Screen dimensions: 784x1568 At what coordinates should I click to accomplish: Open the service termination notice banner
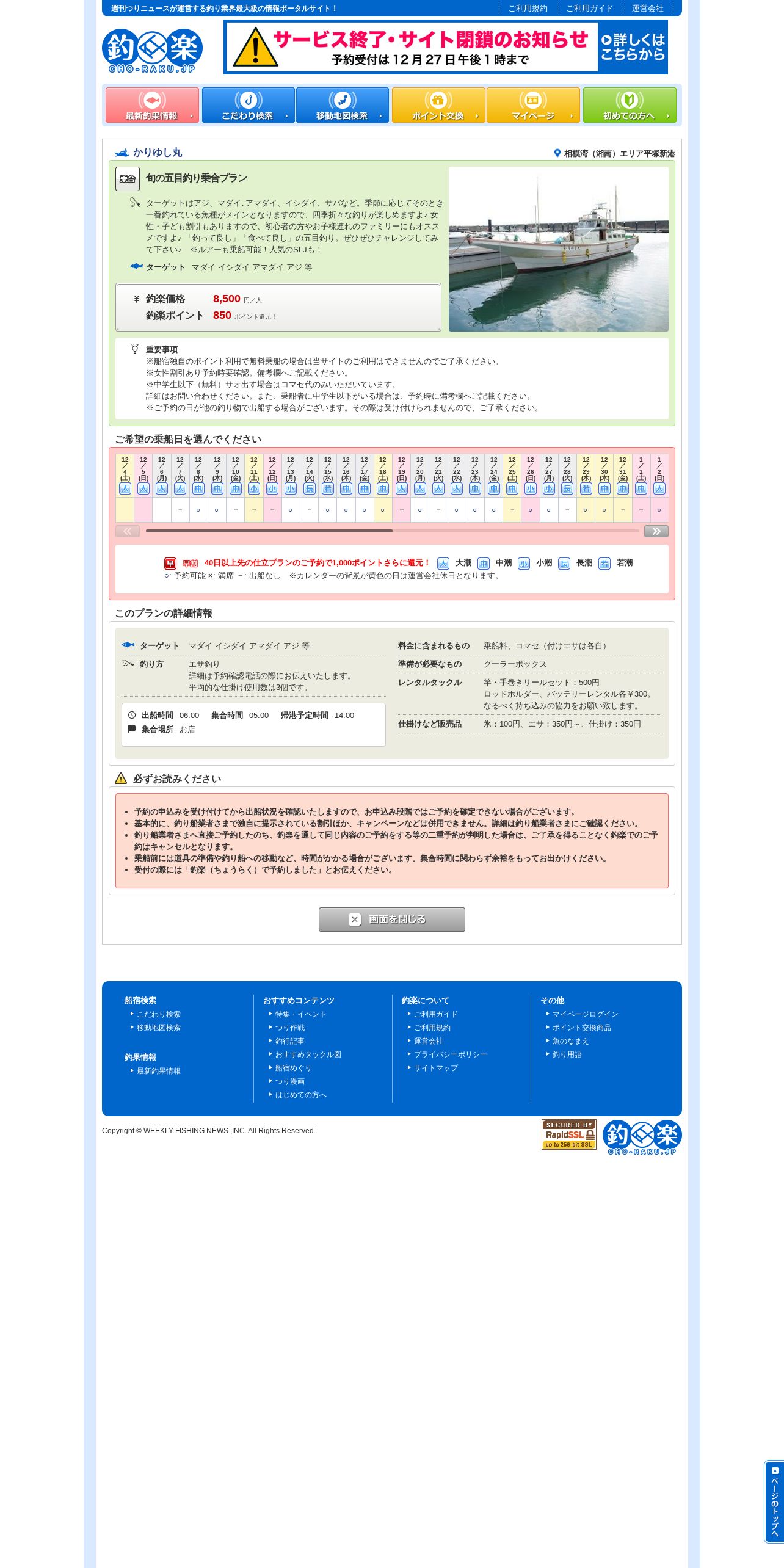coord(446,47)
